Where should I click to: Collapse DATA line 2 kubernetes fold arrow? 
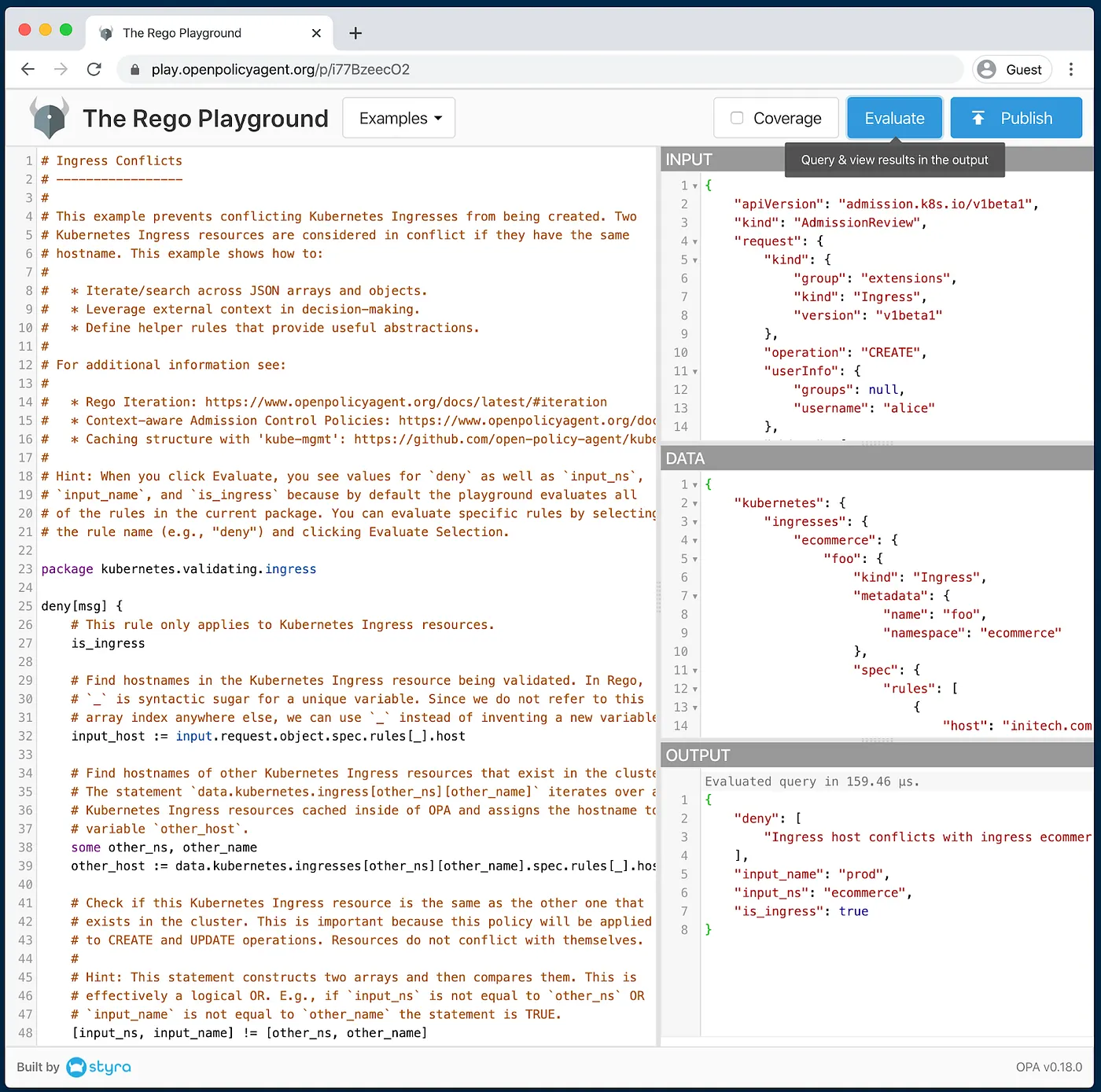click(x=695, y=504)
